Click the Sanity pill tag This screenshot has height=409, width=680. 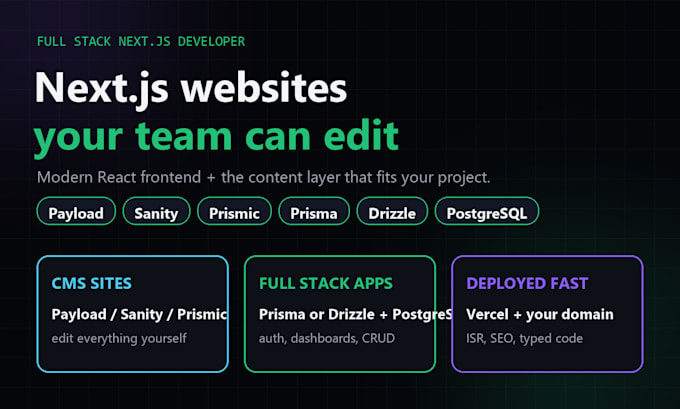[x=156, y=211]
